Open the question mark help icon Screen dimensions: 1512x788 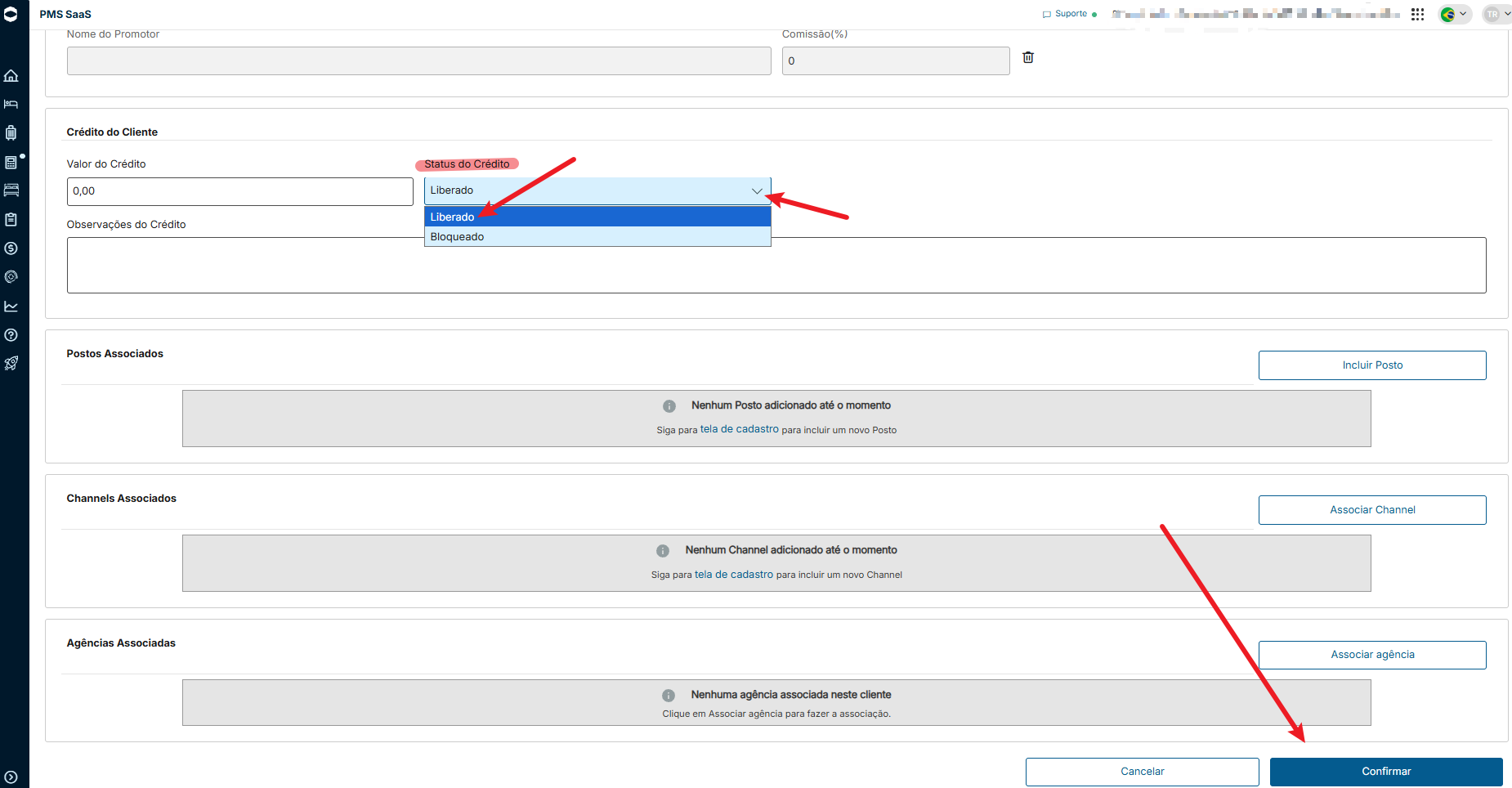tap(11, 335)
